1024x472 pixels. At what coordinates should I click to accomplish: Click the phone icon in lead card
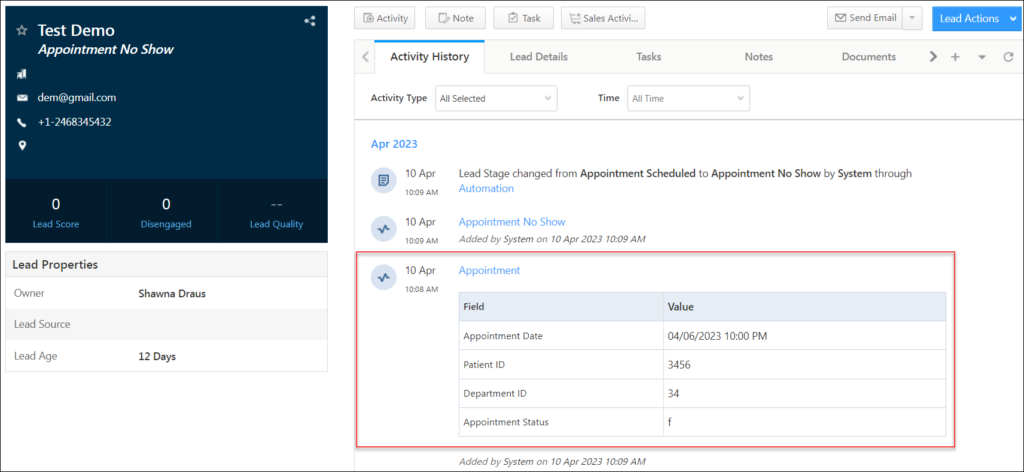(x=22, y=122)
